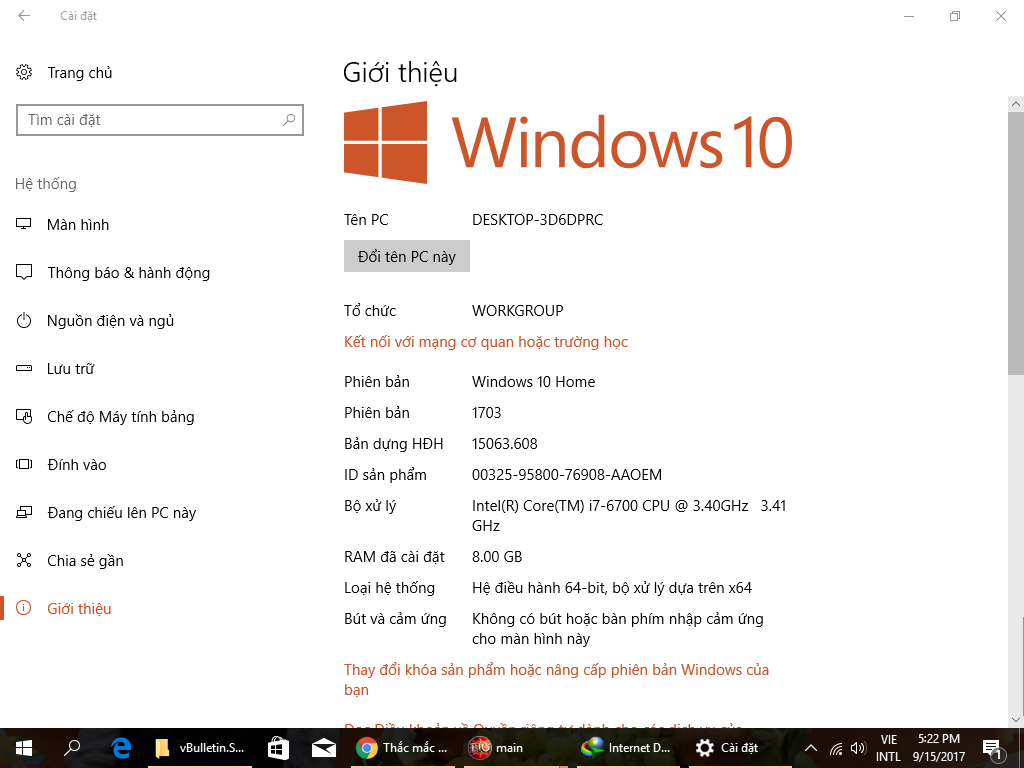Open Windows Store taskbar icon

click(278, 748)
